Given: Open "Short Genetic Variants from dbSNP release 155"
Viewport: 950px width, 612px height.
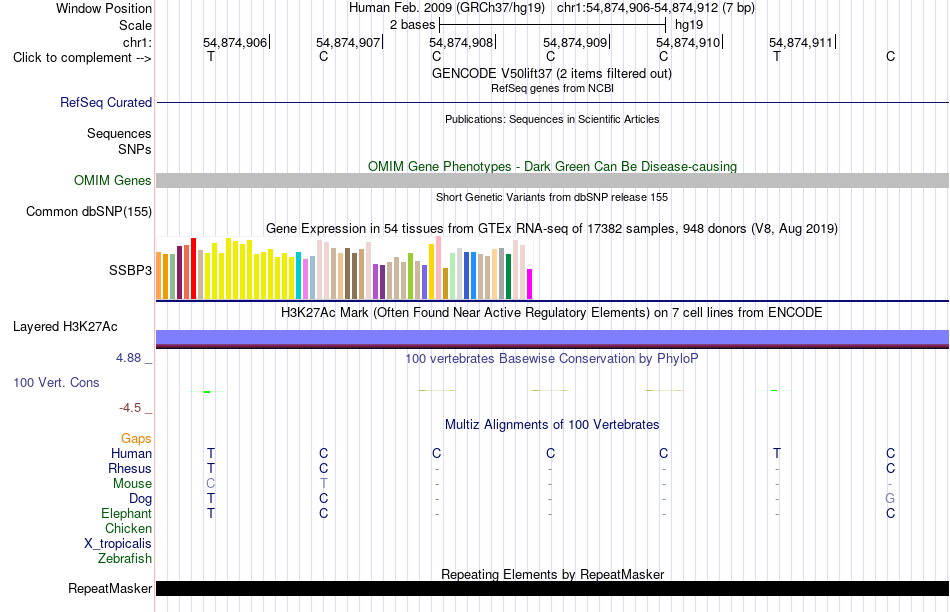Looking at the screenshot, I should (552, 197).
